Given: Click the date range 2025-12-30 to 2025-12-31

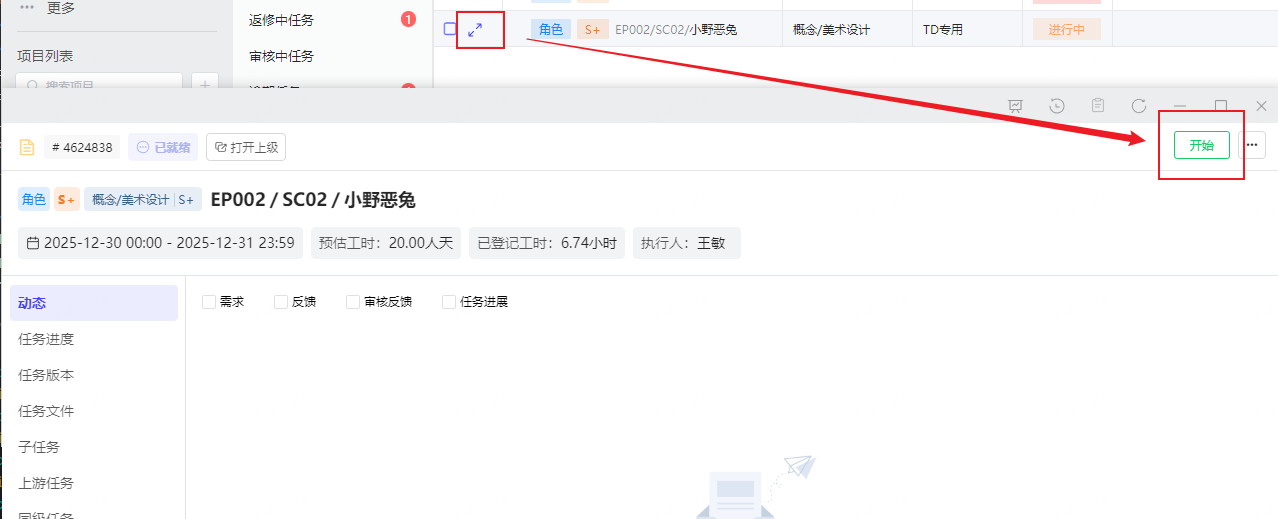Looking at the screenshot, I should (x=161, y=243).
